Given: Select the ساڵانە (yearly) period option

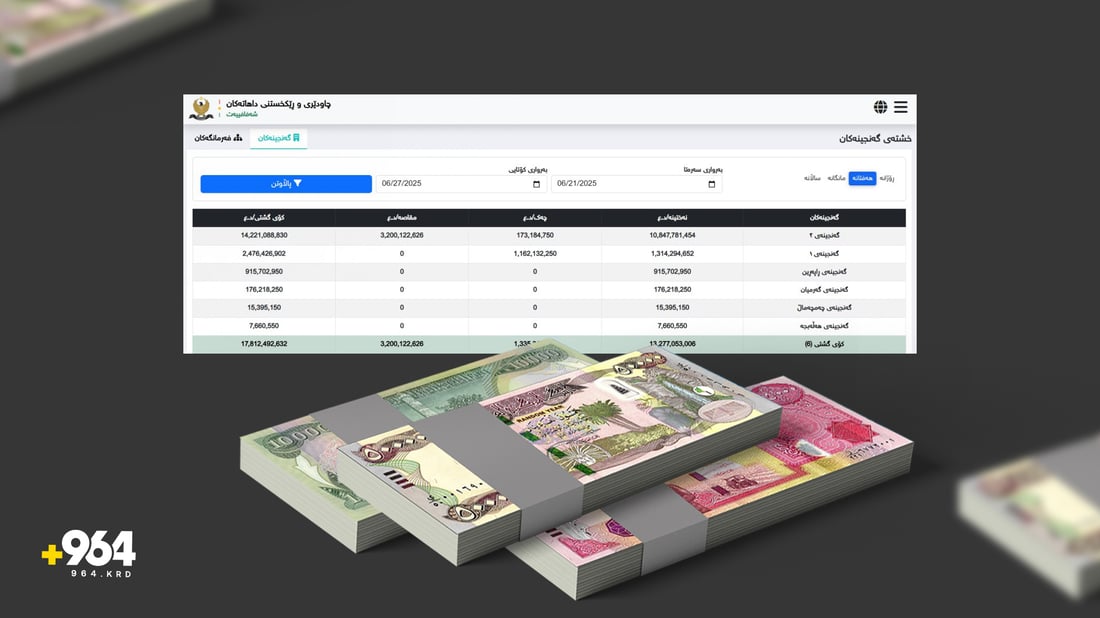Looking at the screenshot, I should point(812,178).
